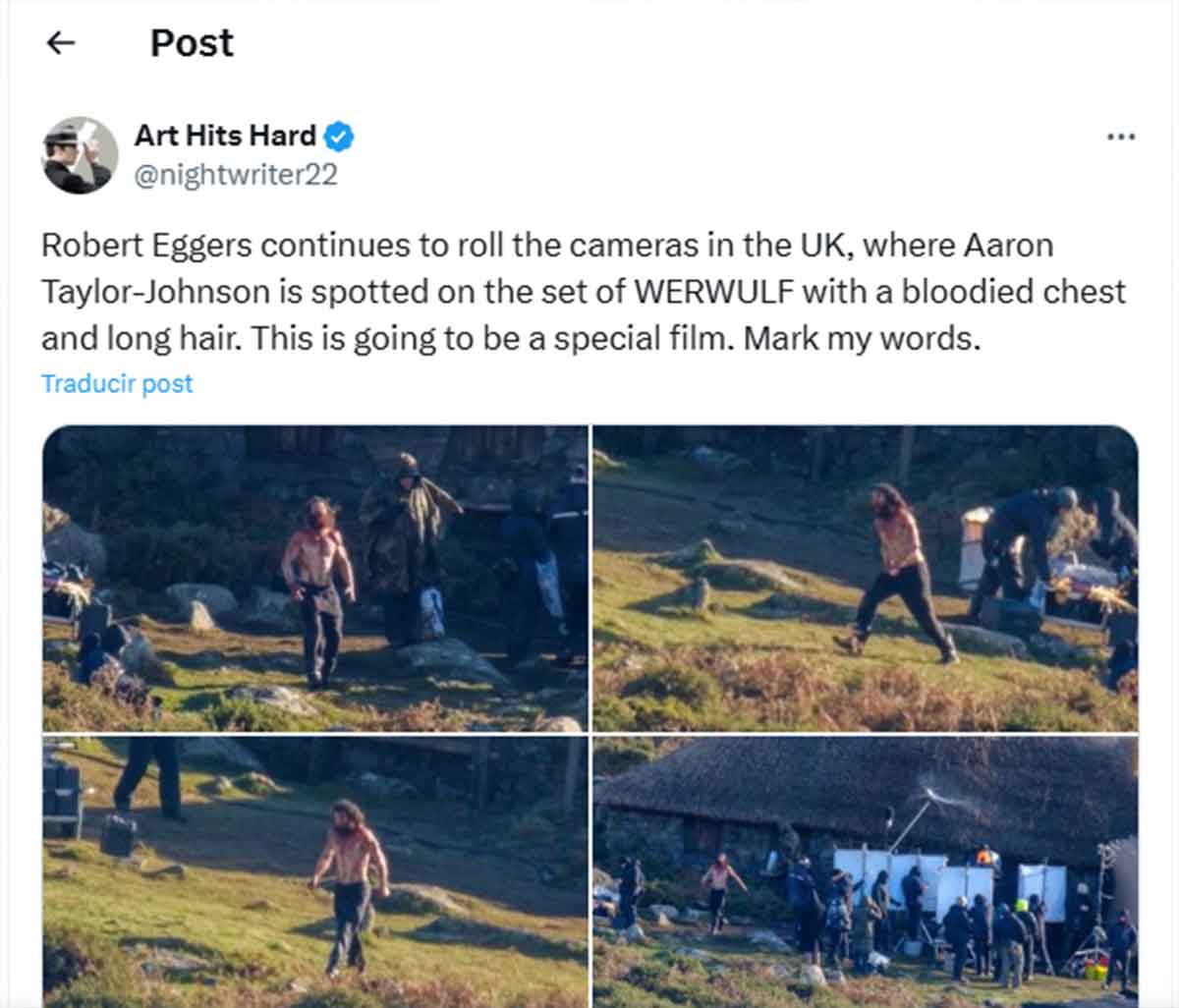This screenshot has width=1179, height=1008.
Task: Select the back navigation chevron icon
Action: point(61,42)
